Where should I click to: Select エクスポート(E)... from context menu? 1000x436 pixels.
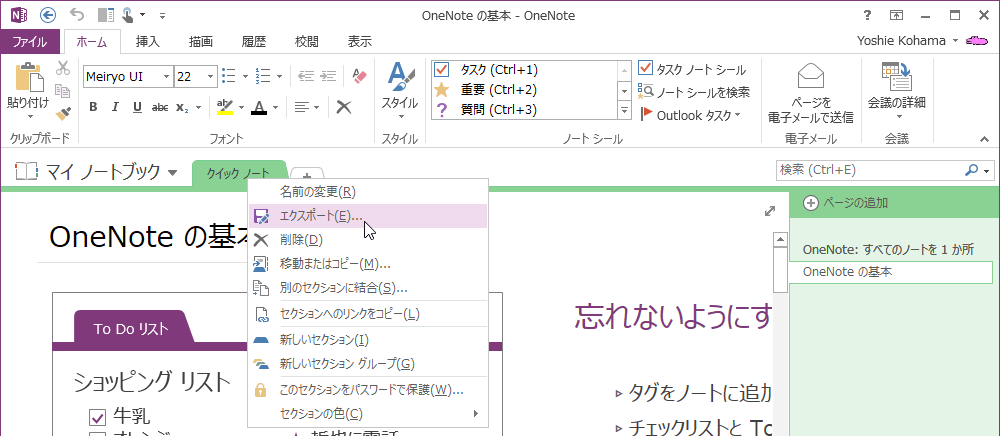(x=367, y=216)
